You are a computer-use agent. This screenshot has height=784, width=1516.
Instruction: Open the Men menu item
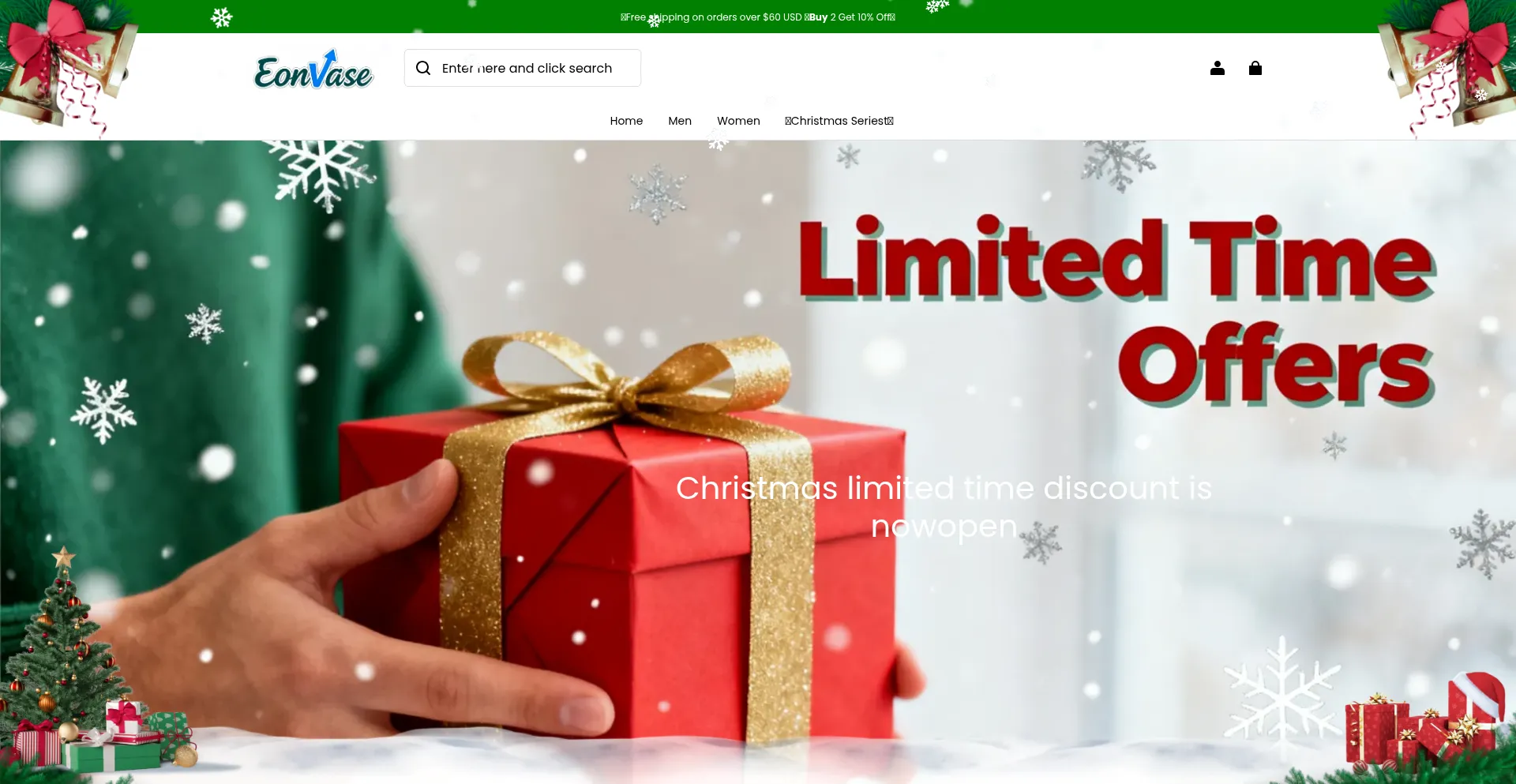click(x=680, y=121)
